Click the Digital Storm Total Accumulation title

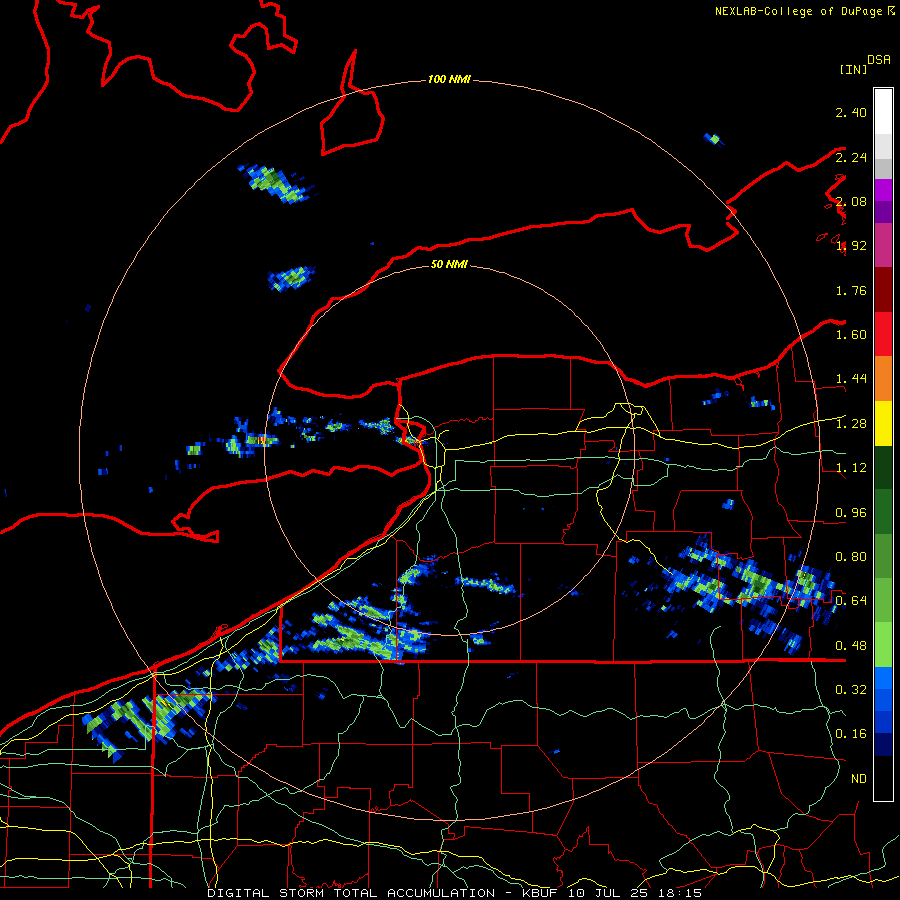(351, 893)
